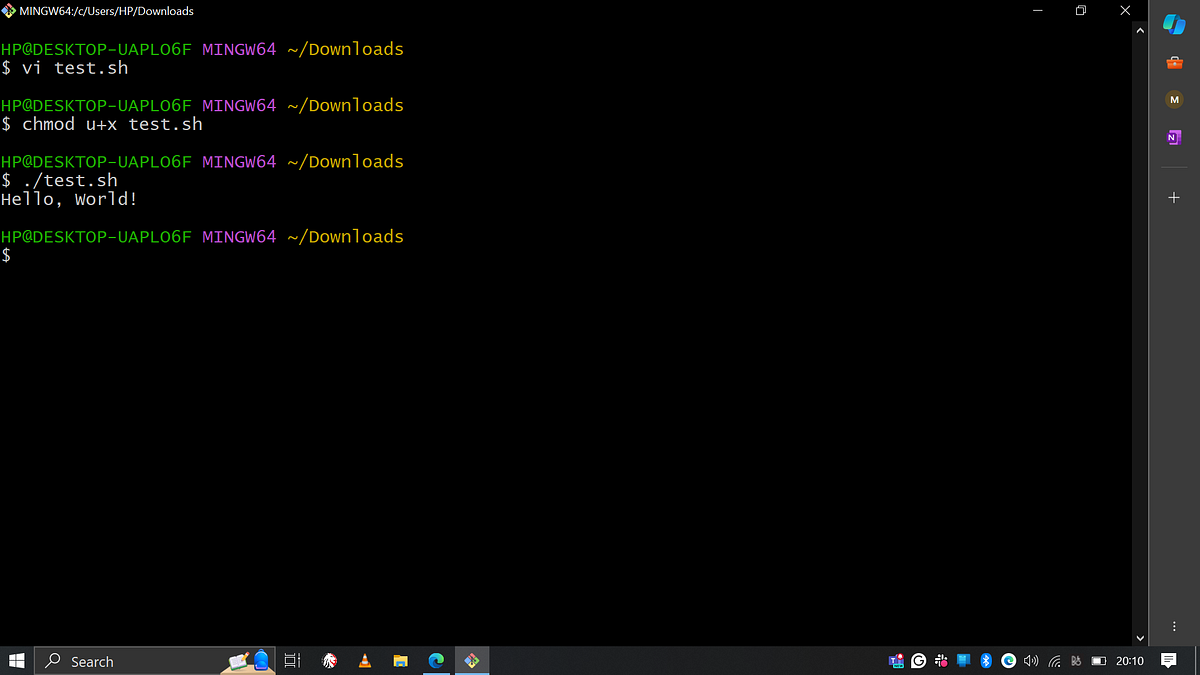Open the sidebar overflow menu (three dots)
Screen dimensions: 1200x675
pos(1174,625)
